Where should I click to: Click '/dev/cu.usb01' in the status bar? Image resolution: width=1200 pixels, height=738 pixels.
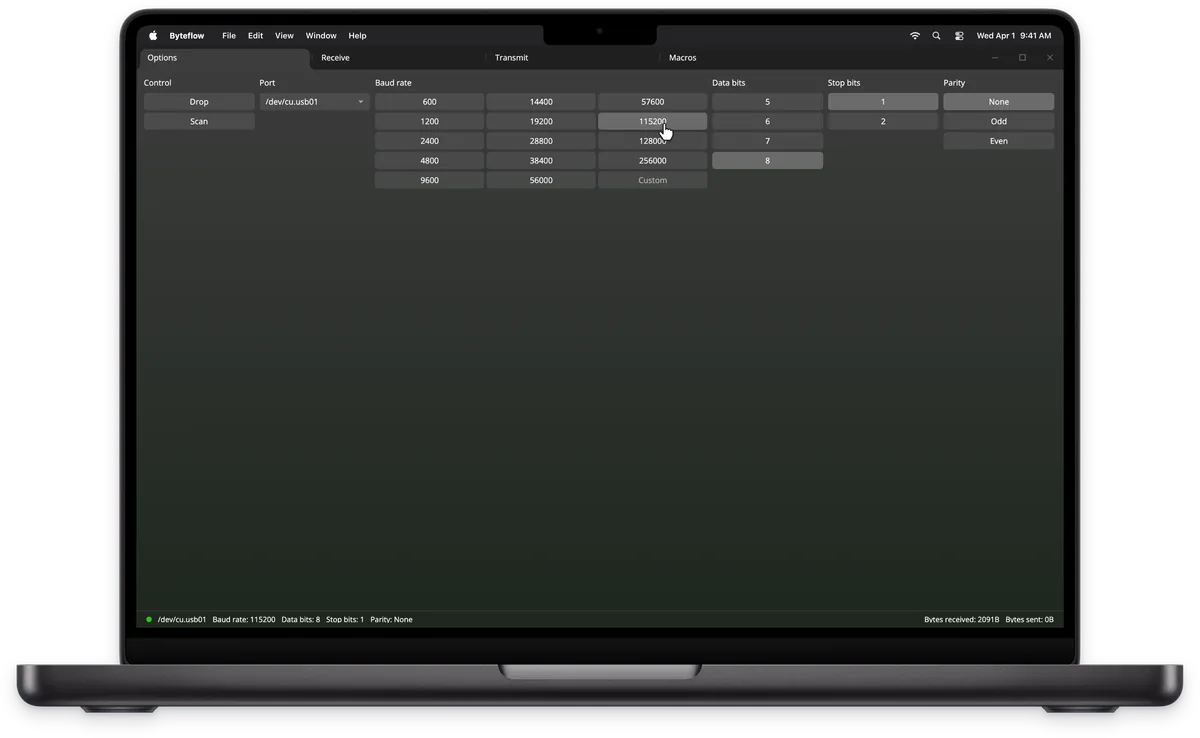click(x=182, y=620)
